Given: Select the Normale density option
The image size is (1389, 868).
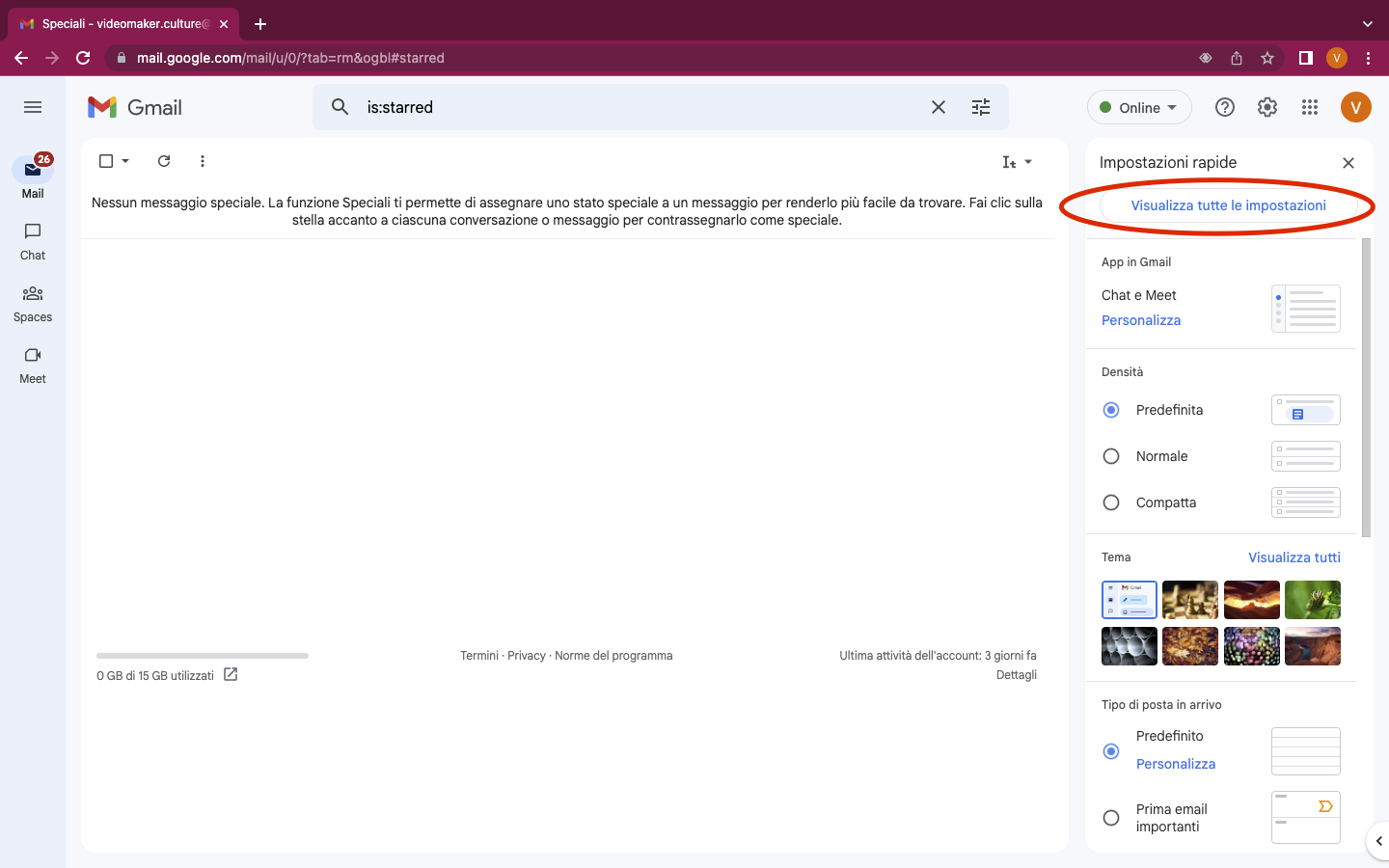Looking at the screenshot, I should click(1110, 455).
